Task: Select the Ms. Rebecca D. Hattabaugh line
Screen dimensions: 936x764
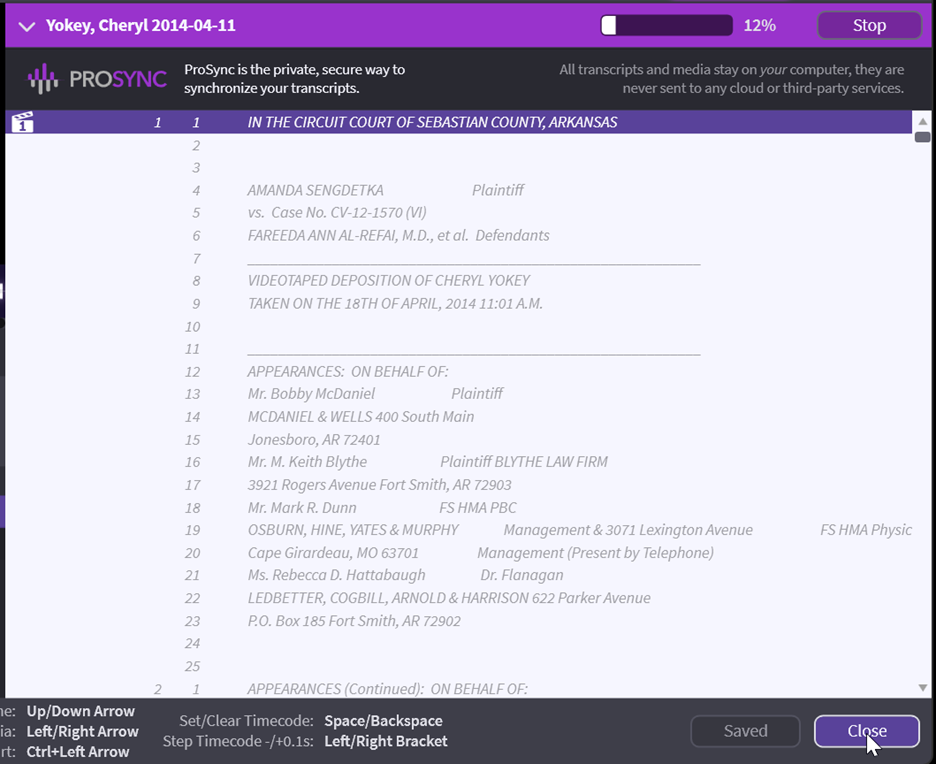Action: point(405,575)
